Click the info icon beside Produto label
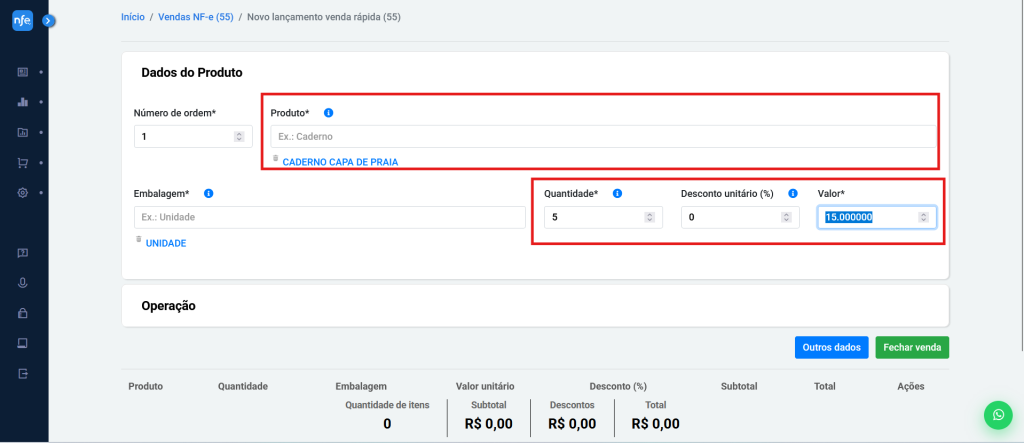 click(329, 113)
